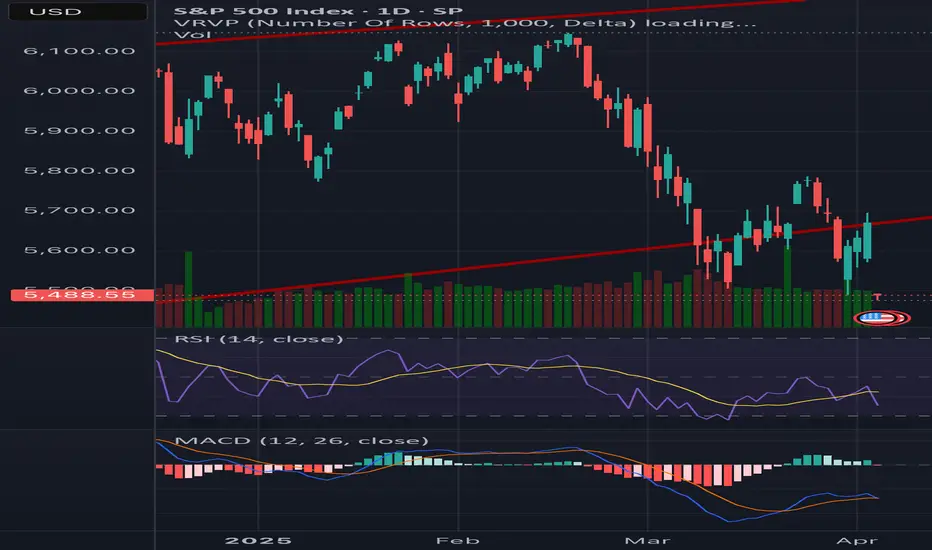
Task: Select the Vol indicator label
Action: [x=193, y=35]
